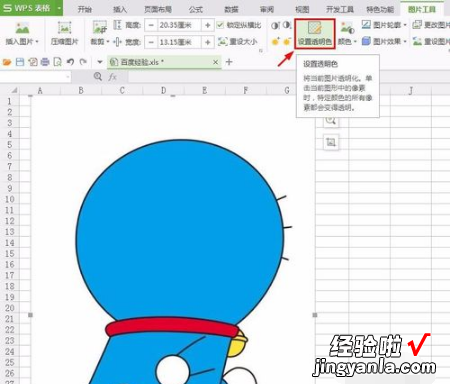Switch to the 页面布局 (Page Layout) tab

(x=158, y=9)
